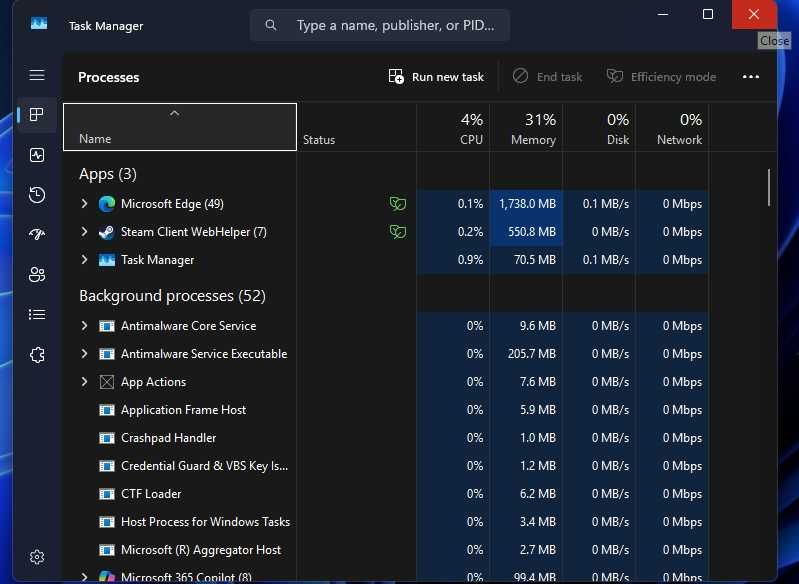
Task: Open the hamburger navigation menu
Action: click(x=37, y=75)
